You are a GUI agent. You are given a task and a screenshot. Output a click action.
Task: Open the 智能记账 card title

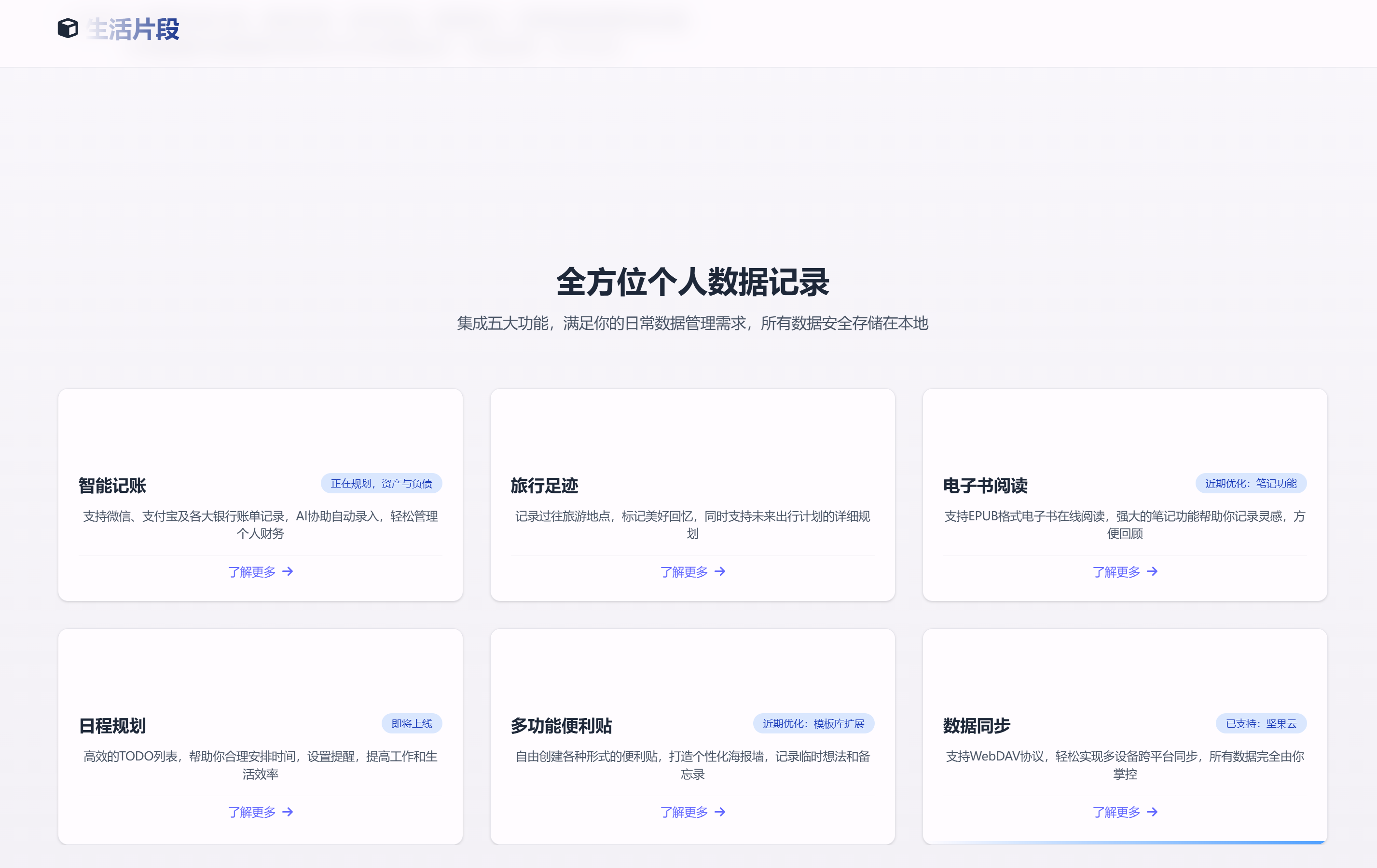(x=112, y=486)
